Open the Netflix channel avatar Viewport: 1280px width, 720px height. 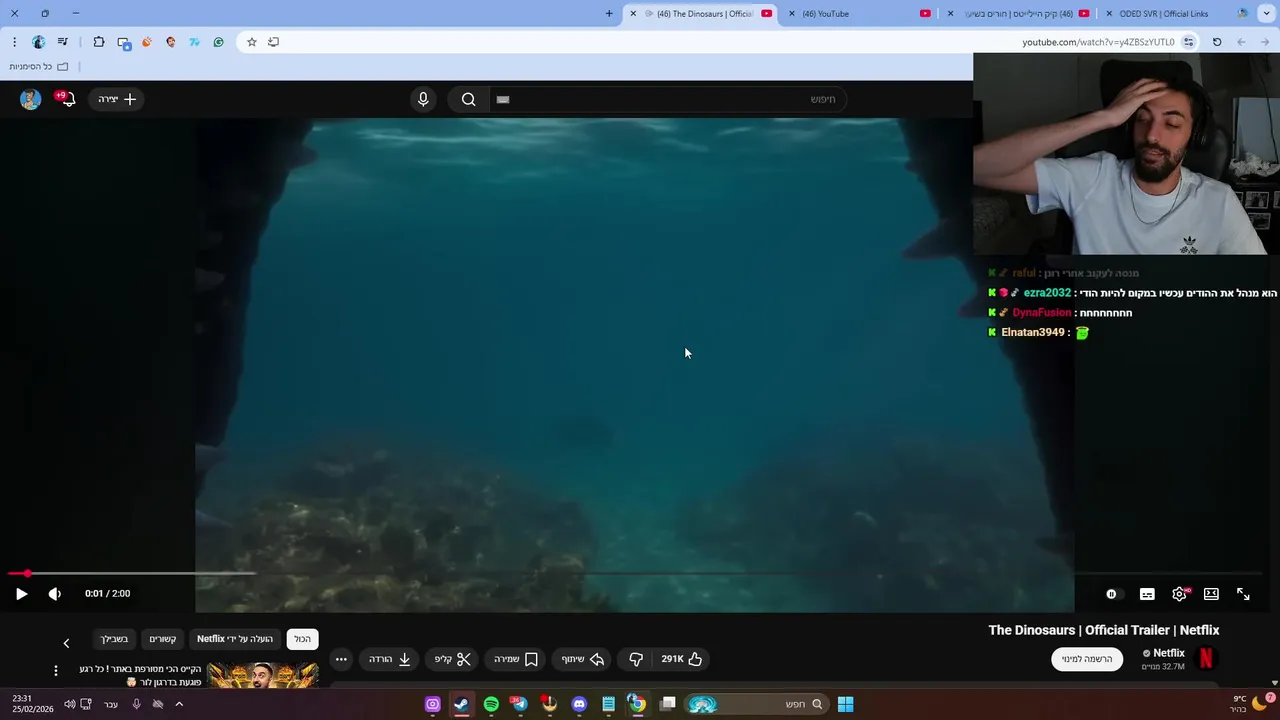(x=1206, y=659)
